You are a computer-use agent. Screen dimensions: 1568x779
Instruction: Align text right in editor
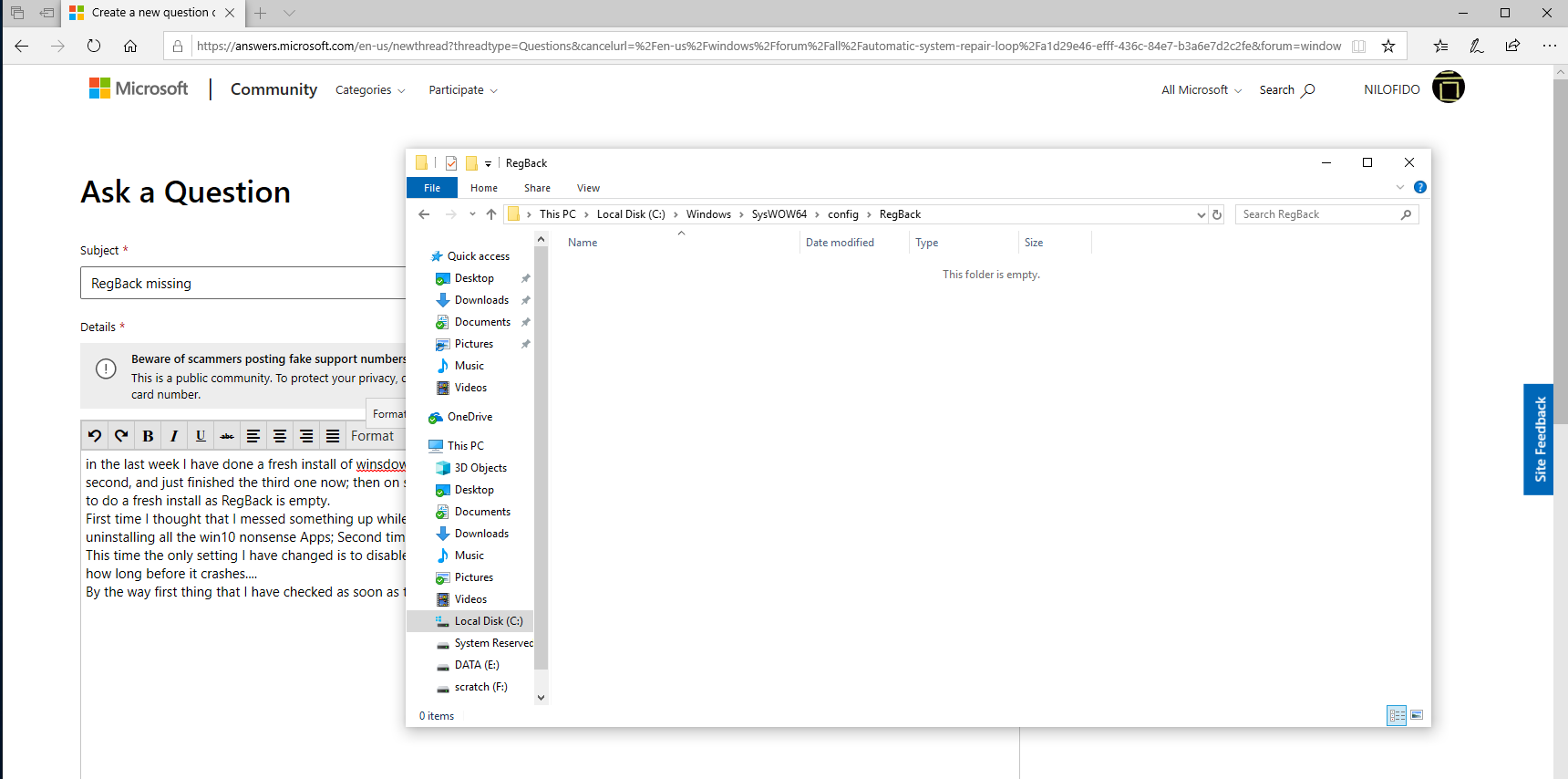[x=306, y=436]
